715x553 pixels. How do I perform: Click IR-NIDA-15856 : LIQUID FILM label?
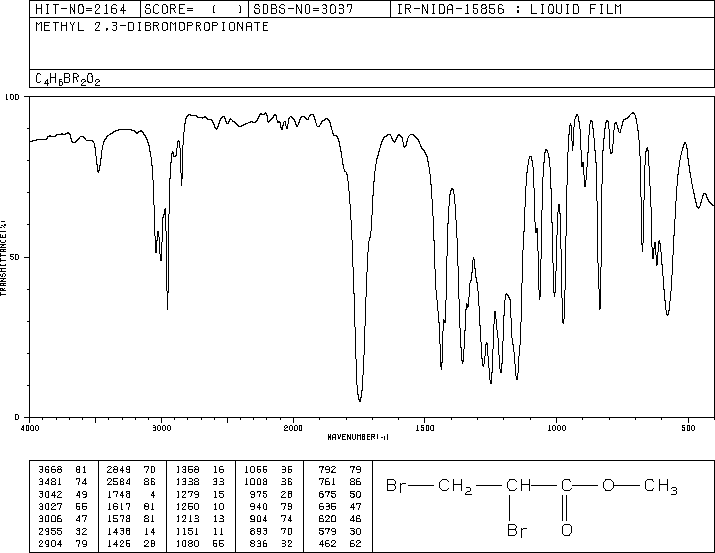tap(509, 9)
